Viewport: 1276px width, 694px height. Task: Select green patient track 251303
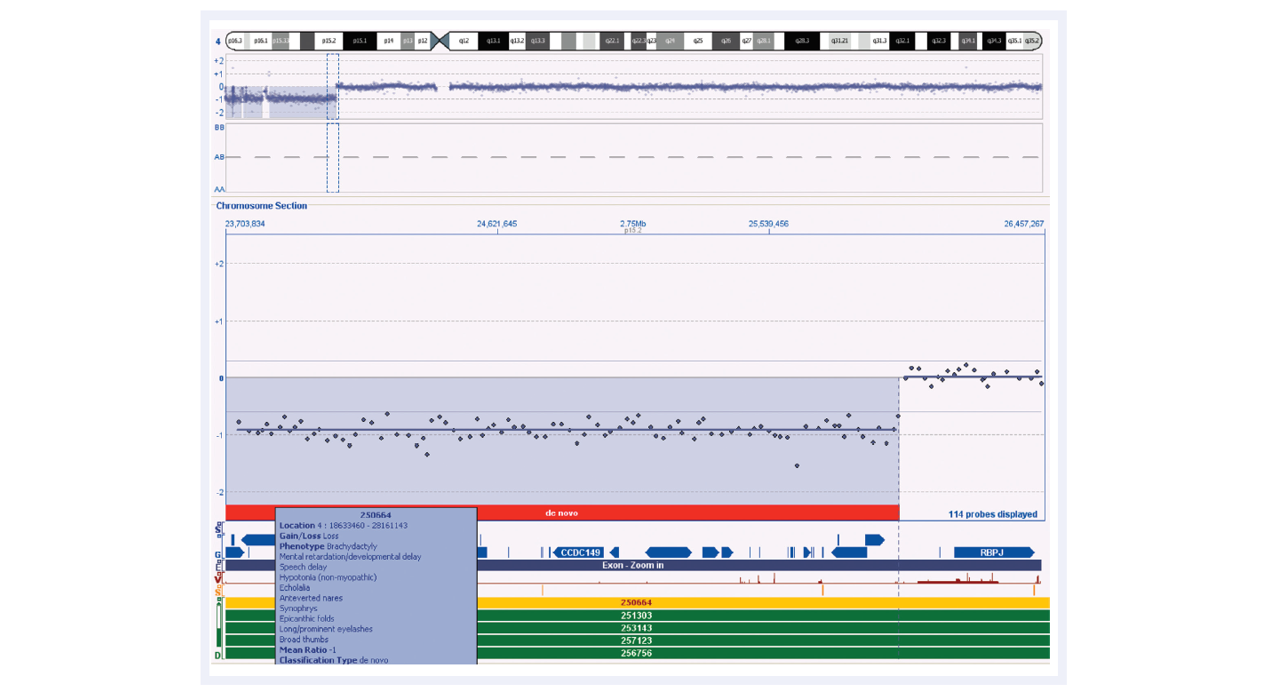coord(637,616)
